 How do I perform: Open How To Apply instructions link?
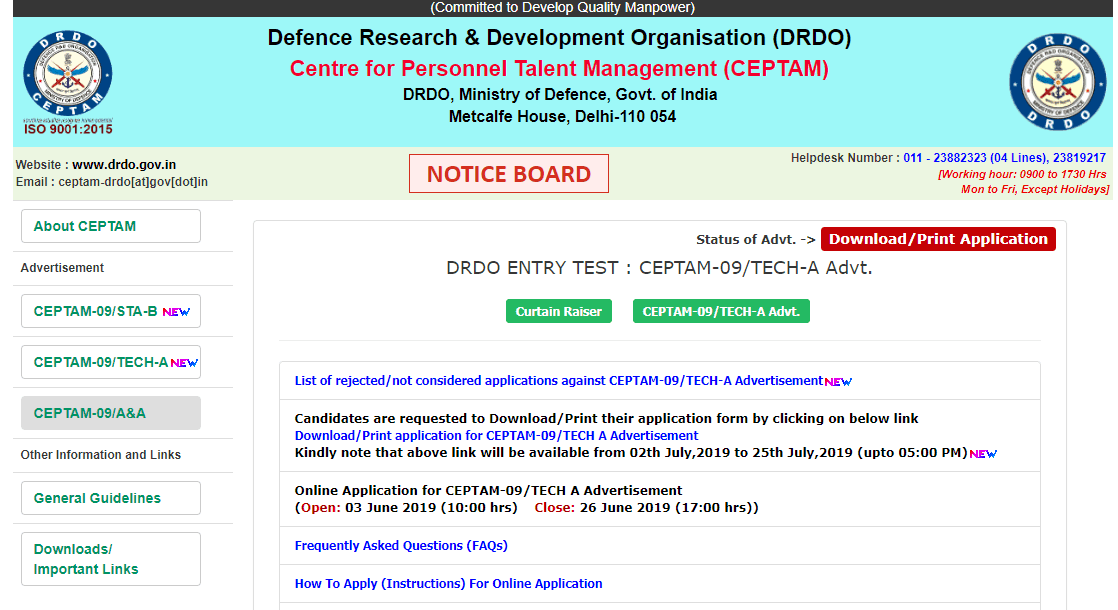[448, 584]
